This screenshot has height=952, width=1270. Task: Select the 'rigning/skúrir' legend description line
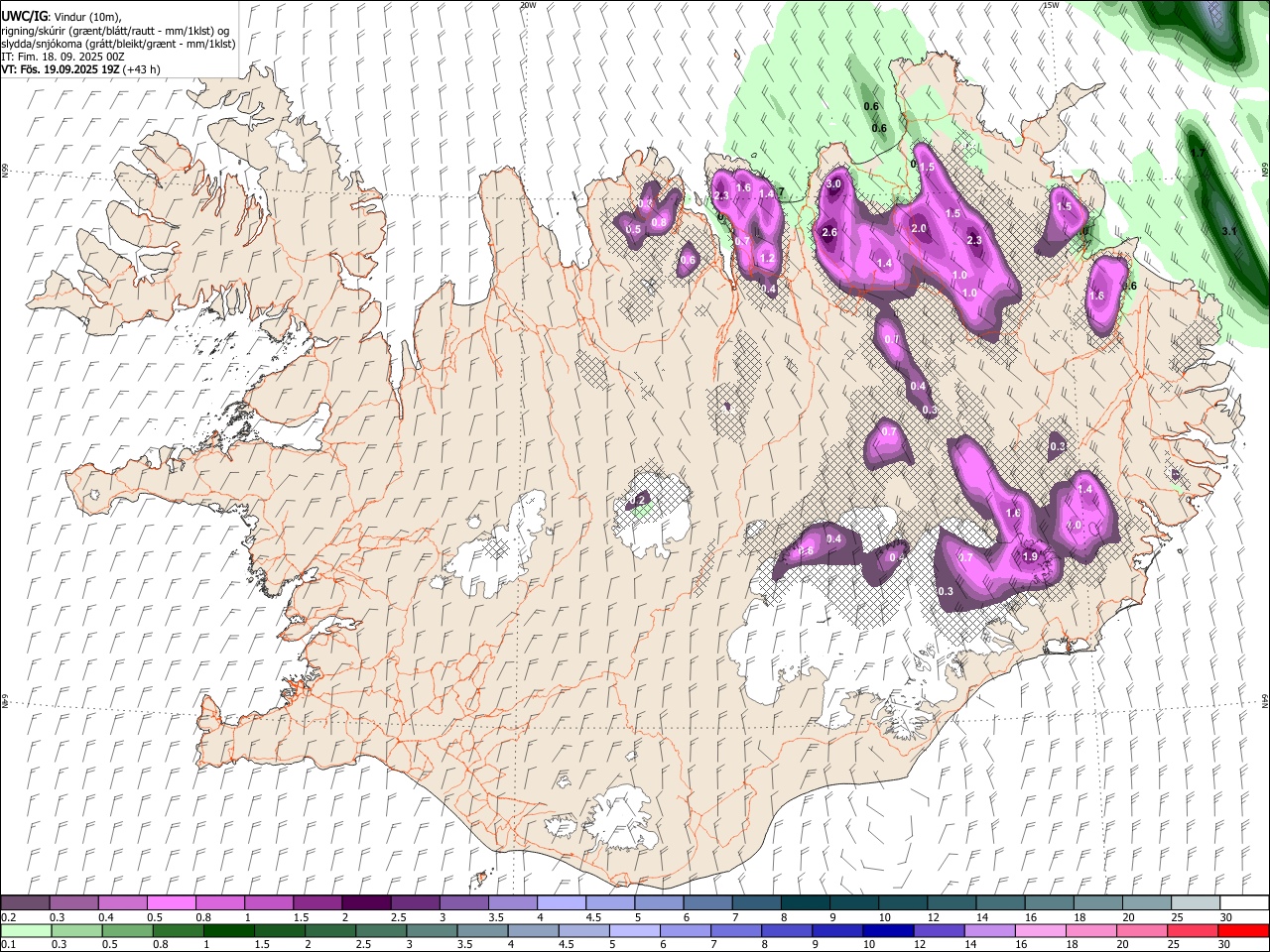(x=116, y=31)
